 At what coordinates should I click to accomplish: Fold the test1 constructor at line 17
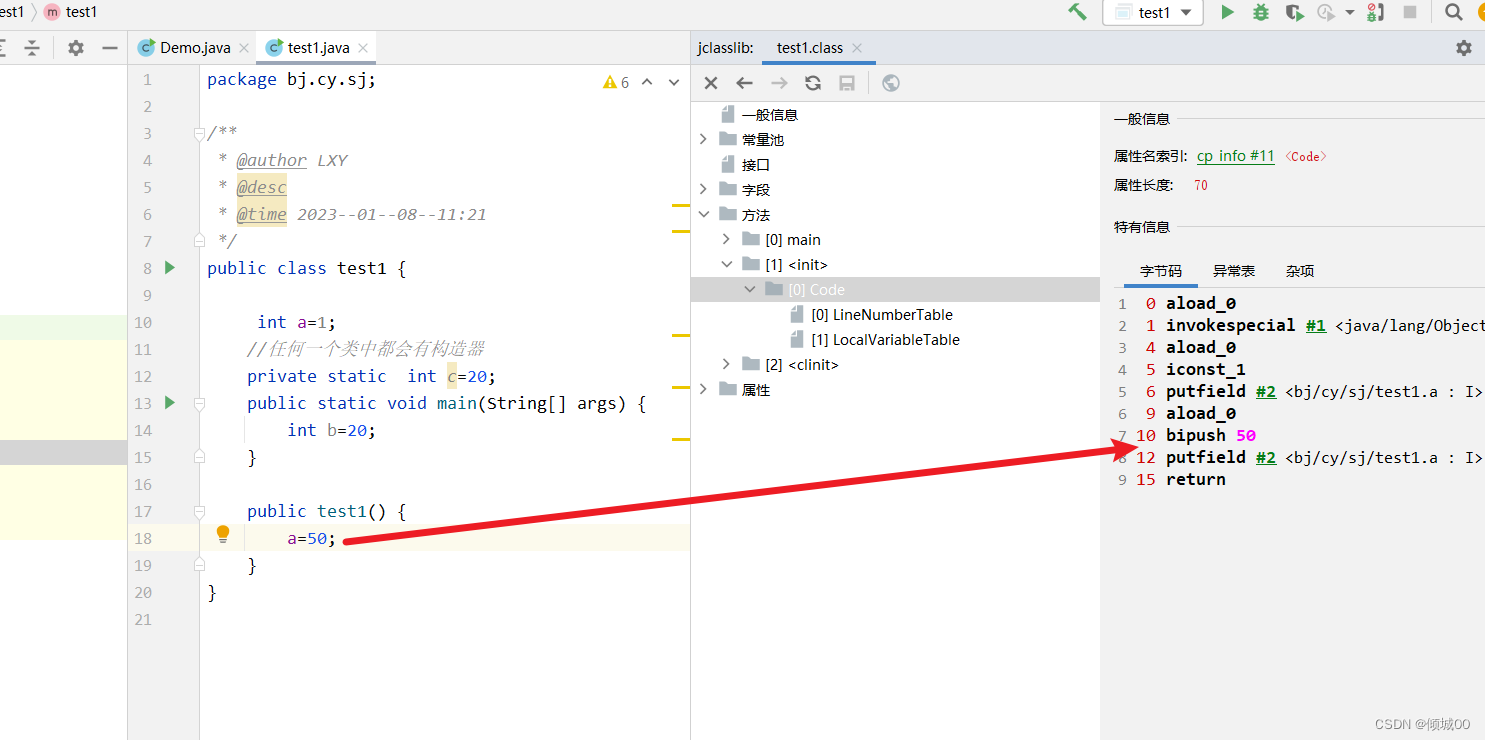(x=199, y=511)
